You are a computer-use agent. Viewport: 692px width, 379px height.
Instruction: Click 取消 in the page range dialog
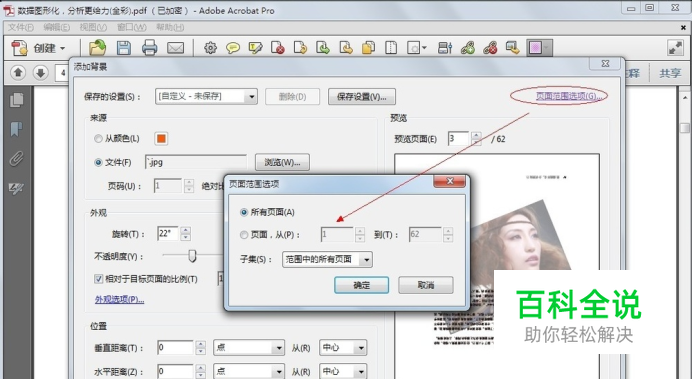point(425,285)
